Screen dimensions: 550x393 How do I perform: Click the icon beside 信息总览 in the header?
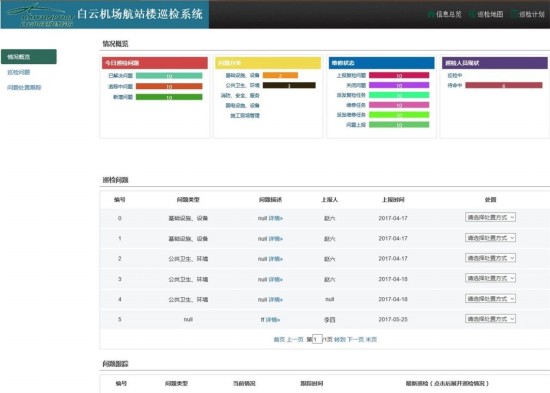point(431,14)
